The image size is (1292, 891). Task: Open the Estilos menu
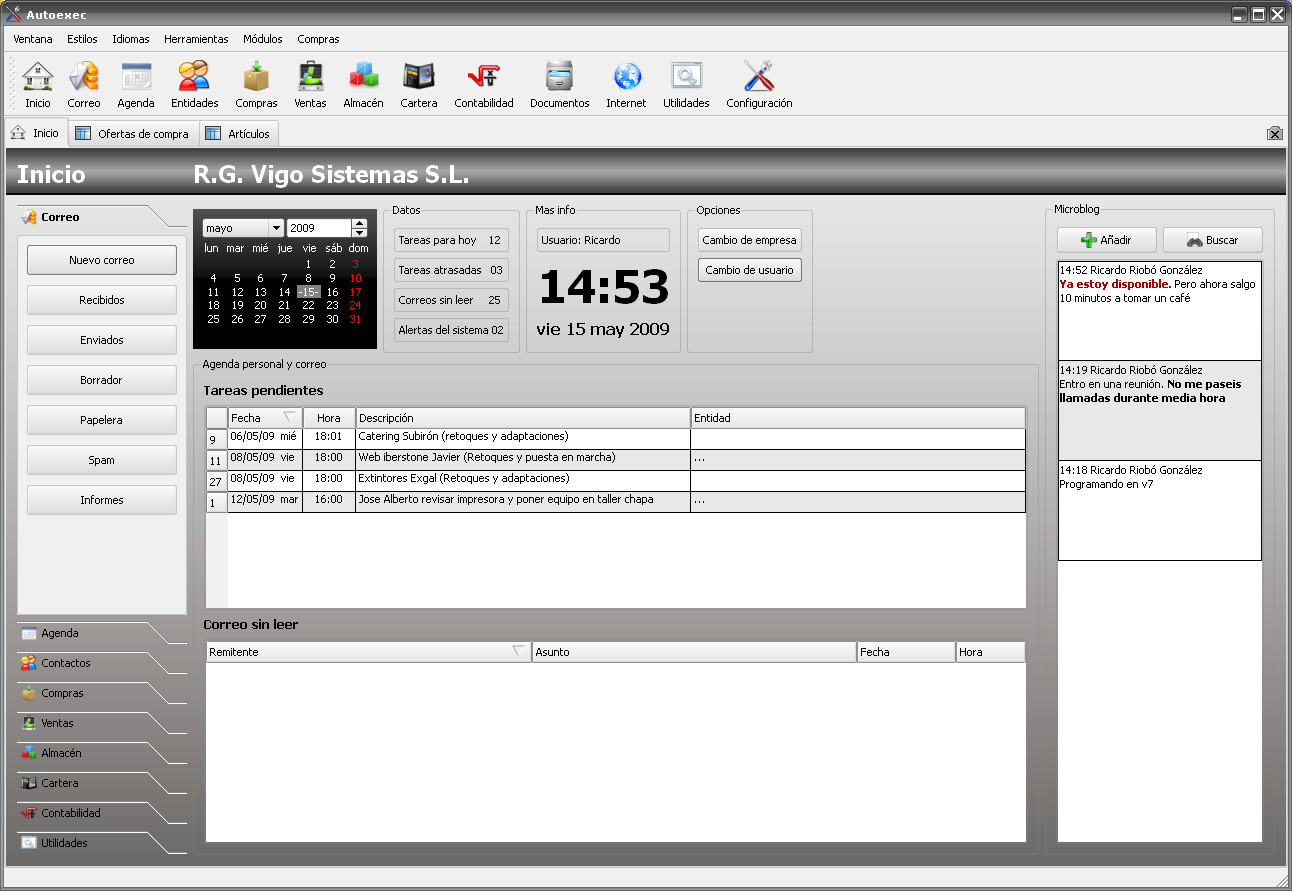(82, 39)
